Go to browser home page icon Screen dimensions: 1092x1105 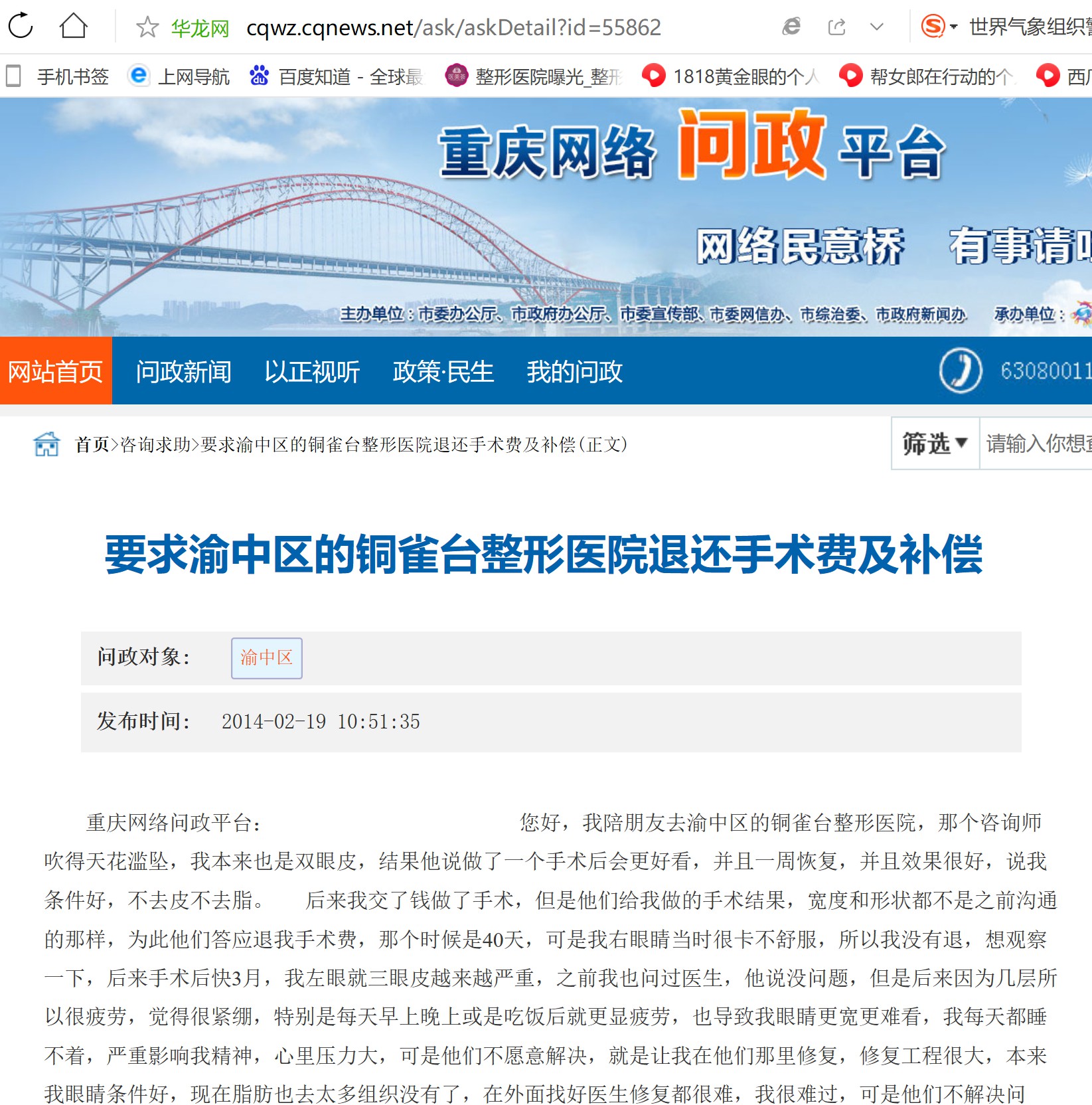[x=73, y=26]
